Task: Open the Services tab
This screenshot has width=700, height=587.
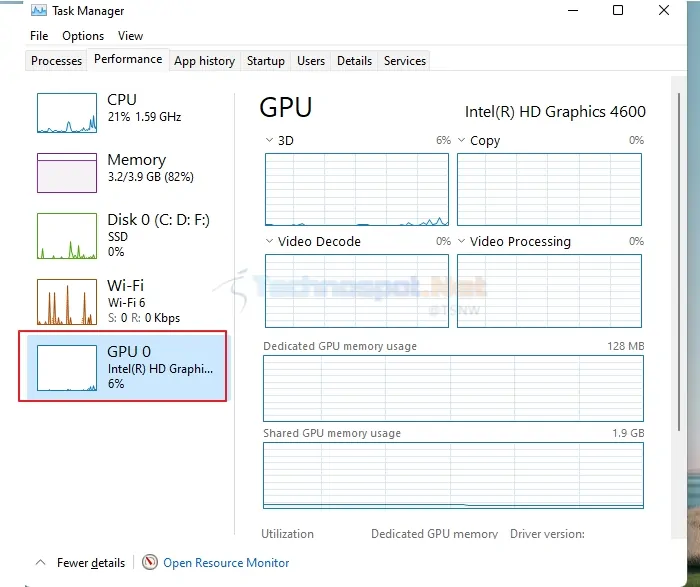Action: 405,61
